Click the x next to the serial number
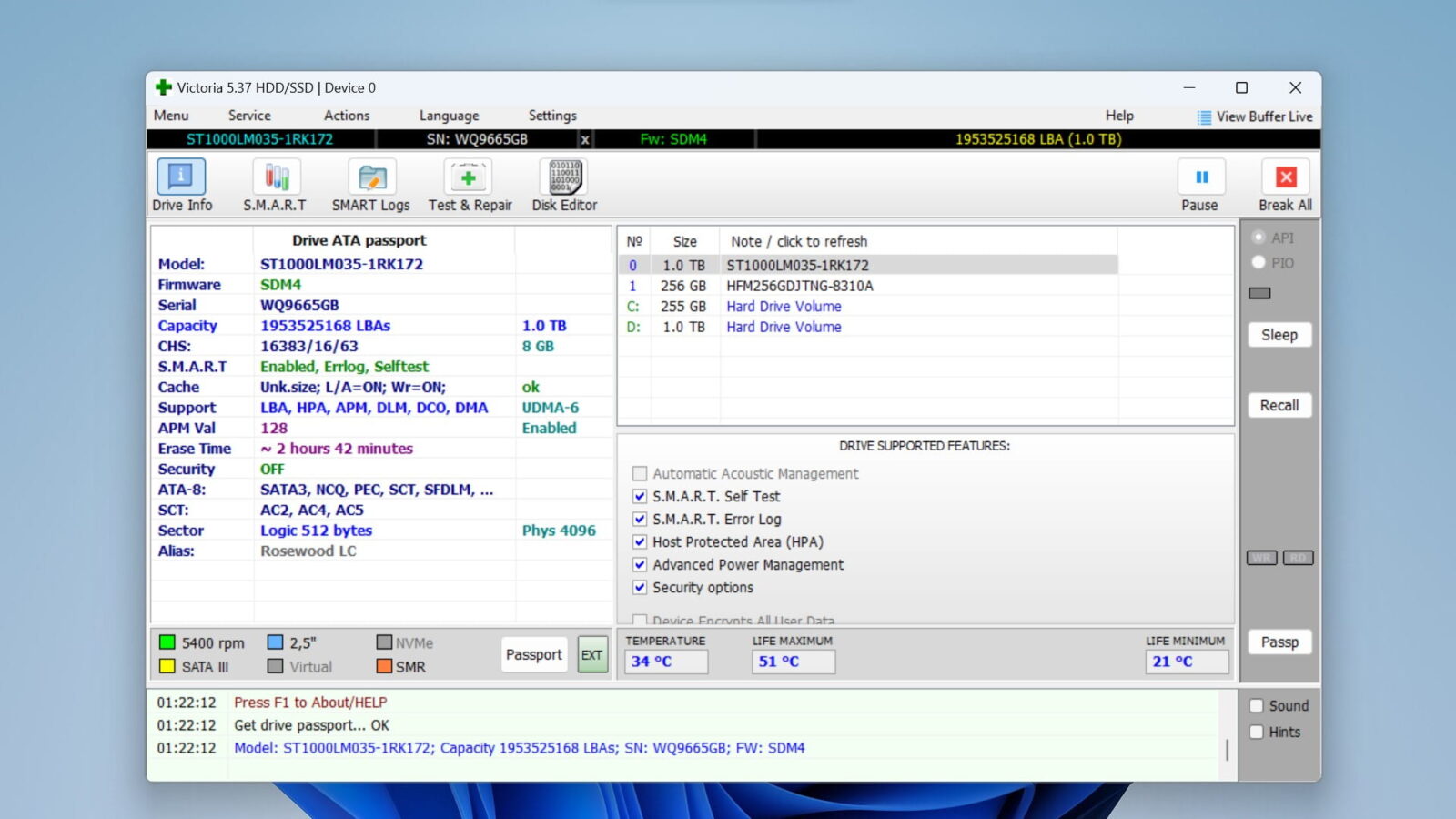This screenshot has width=1456, height=819. tap(585, 140)
